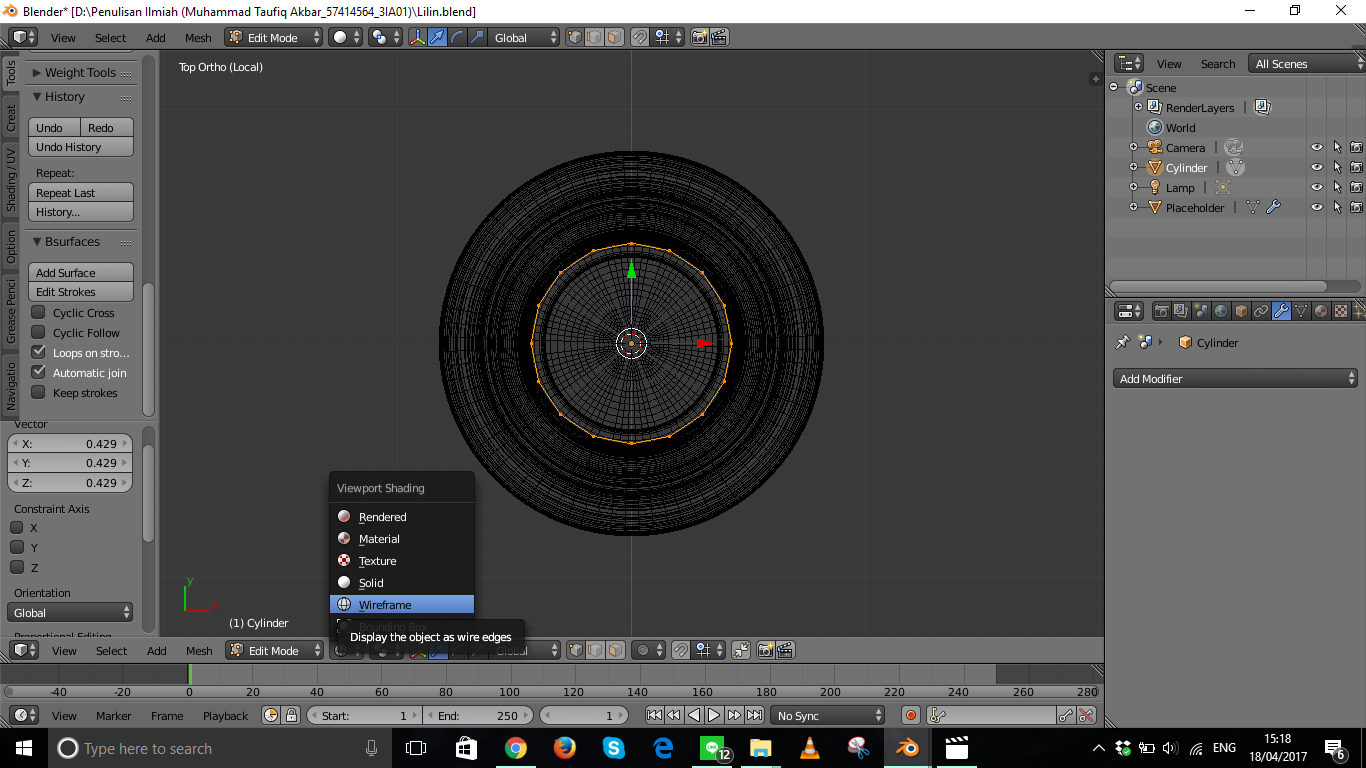Image resolution: width=1366 pixels, height=768 pixels.
Task: Open the Object properties tab
Action: 1241,311
